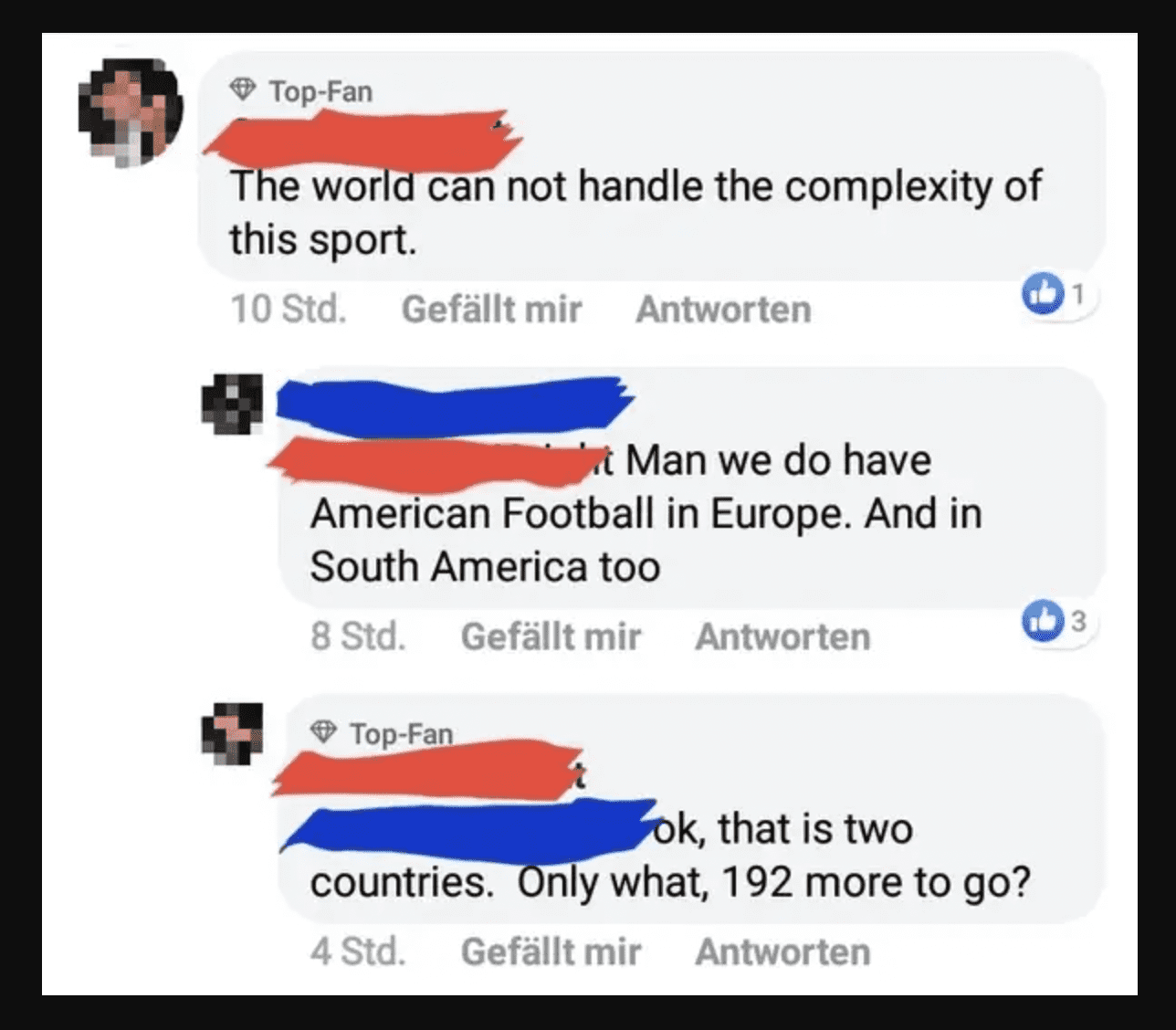Click the diamond Top-Fan badge on first comment
Image resolution: width=1176 pixels, height=1030 pixels.
[242, 90]
